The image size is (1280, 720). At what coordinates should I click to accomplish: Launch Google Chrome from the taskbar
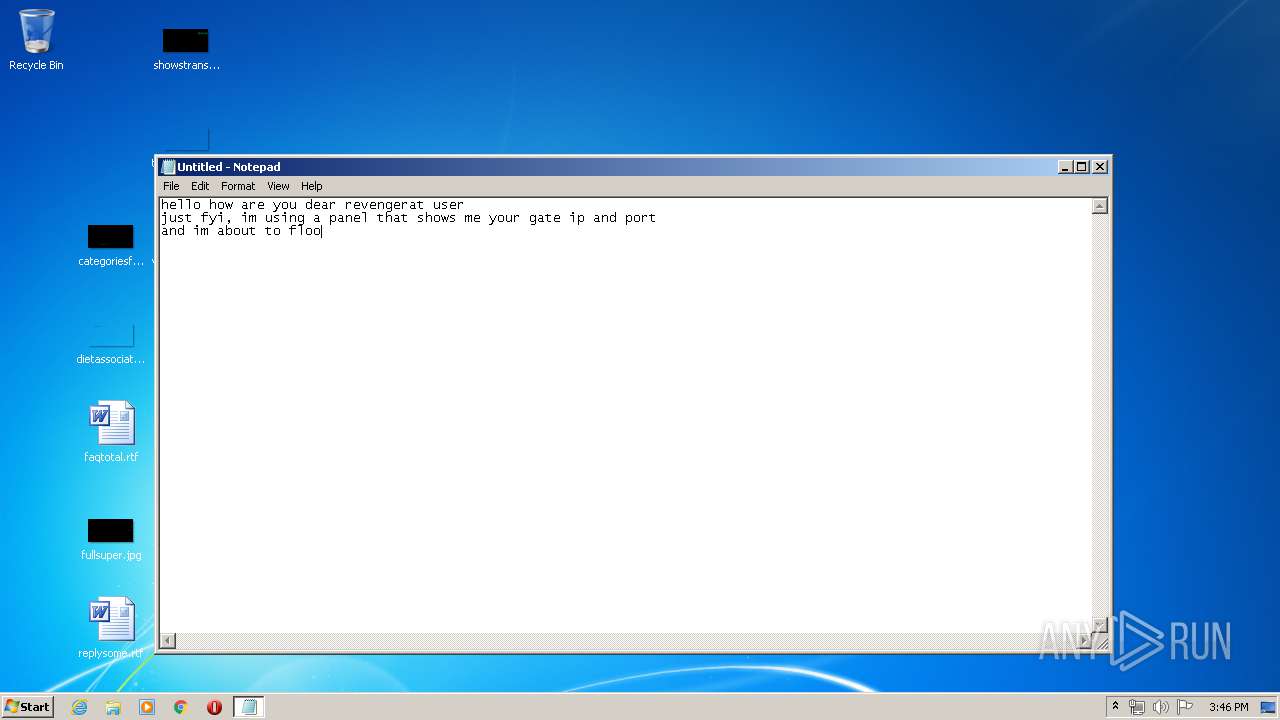(x=181, y=707)
